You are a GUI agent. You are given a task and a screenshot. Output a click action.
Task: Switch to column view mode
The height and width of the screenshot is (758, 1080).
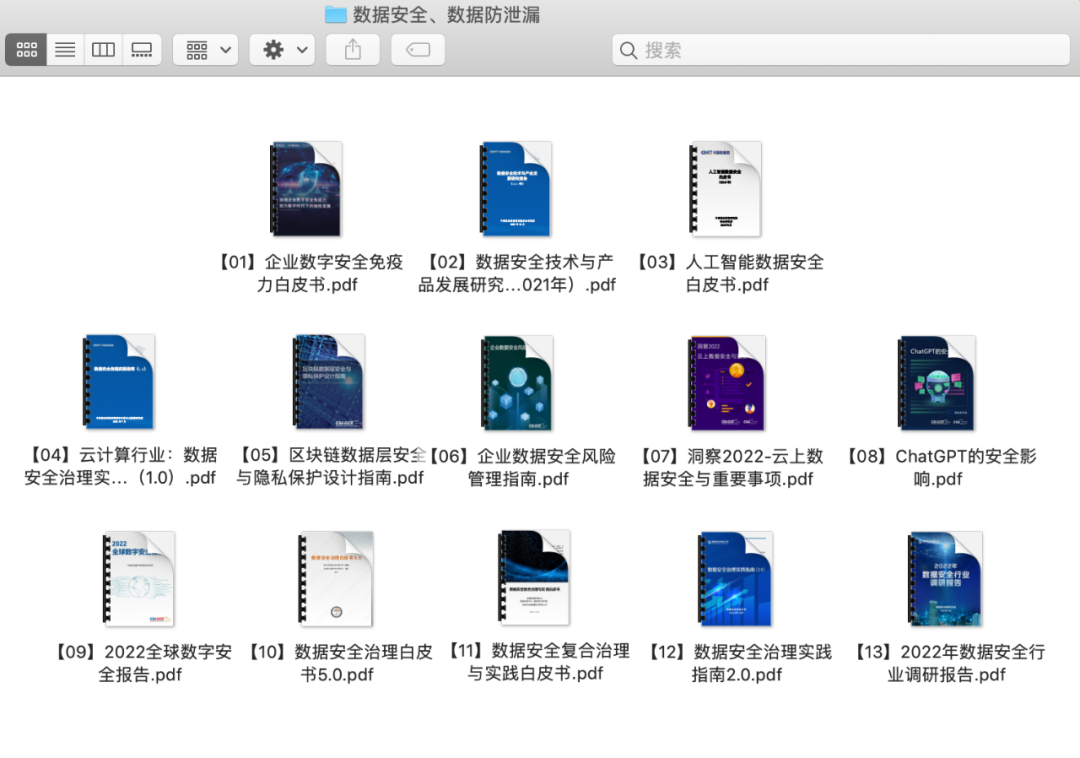point(103,50)
